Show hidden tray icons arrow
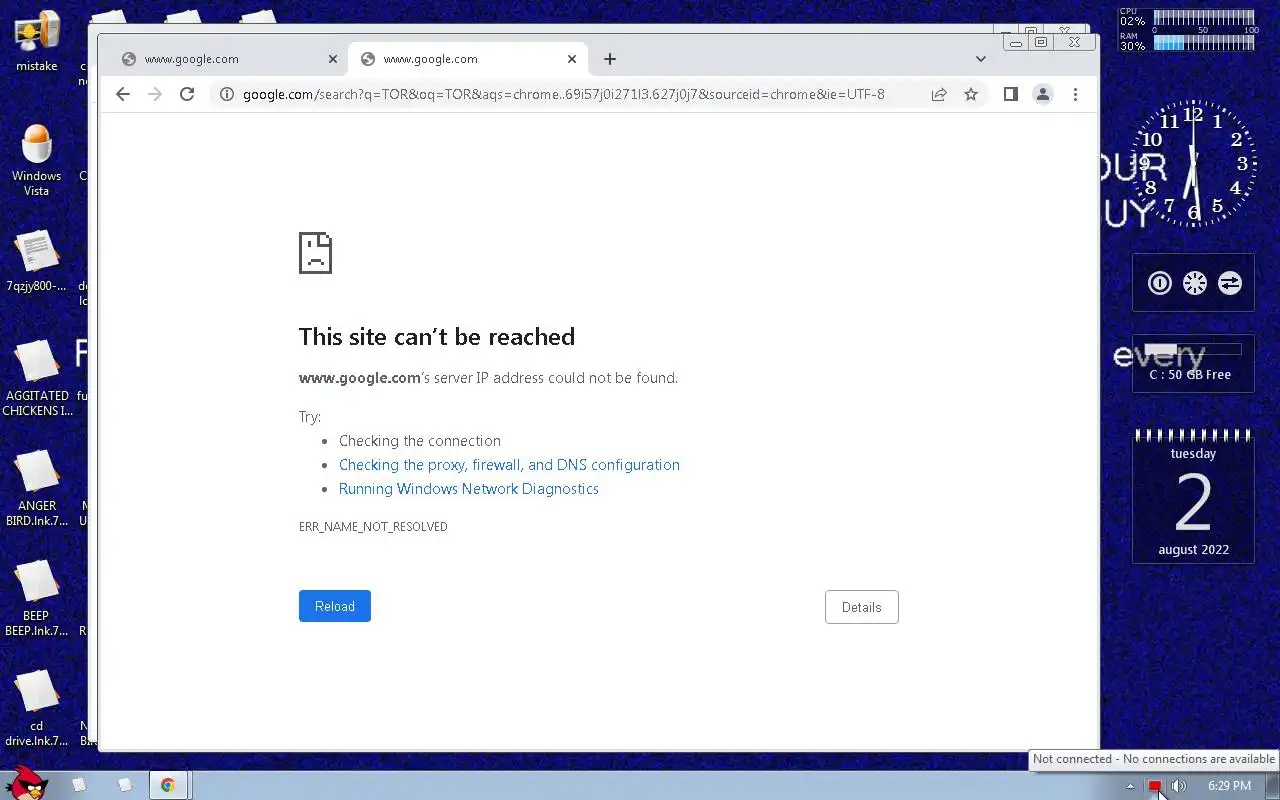Viewport: 1280px width, 800px height. 1131,786
